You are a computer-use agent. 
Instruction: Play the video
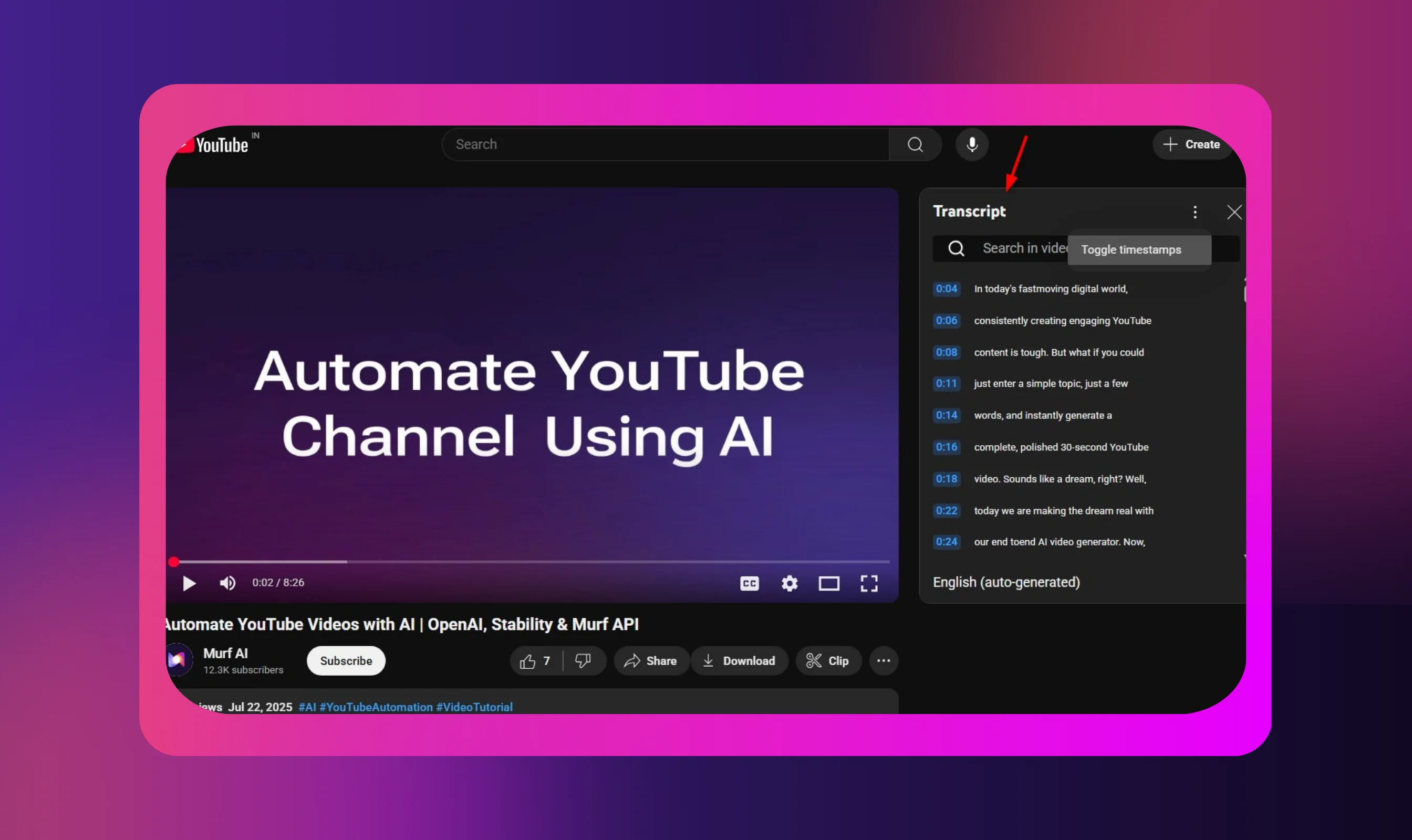click(x=189, y=583)
